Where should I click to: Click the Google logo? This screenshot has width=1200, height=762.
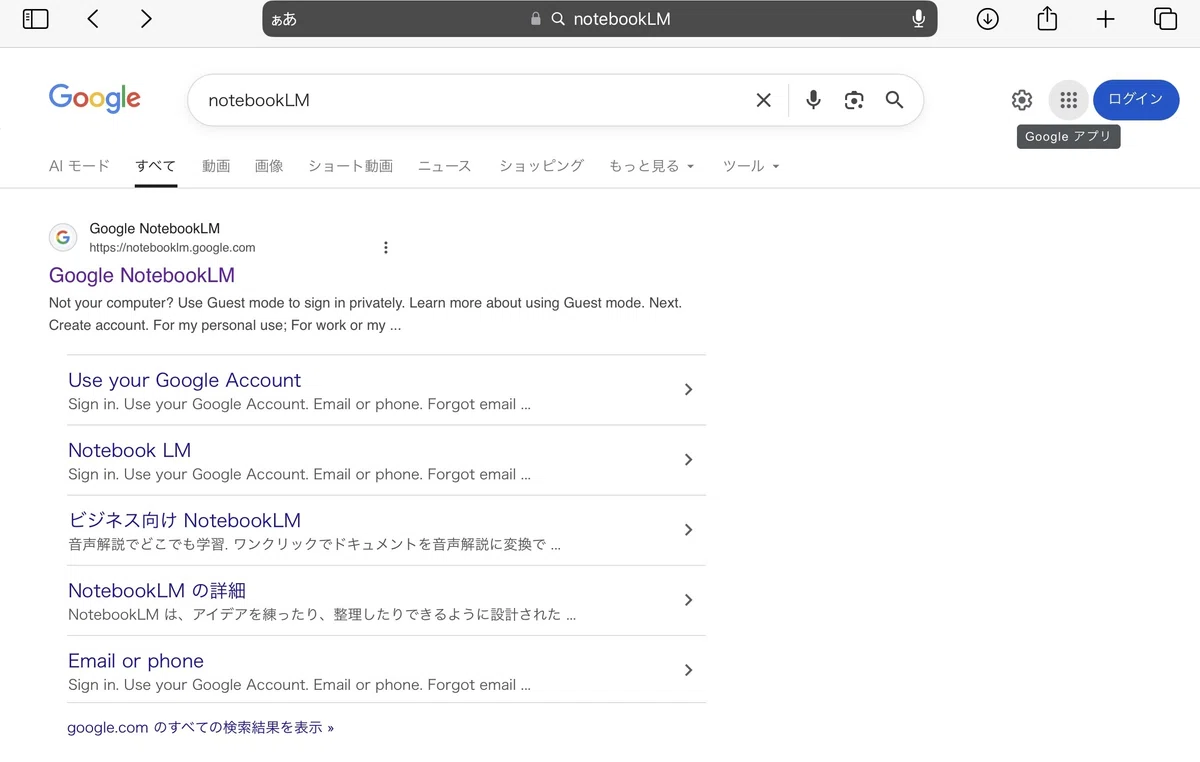95,99
